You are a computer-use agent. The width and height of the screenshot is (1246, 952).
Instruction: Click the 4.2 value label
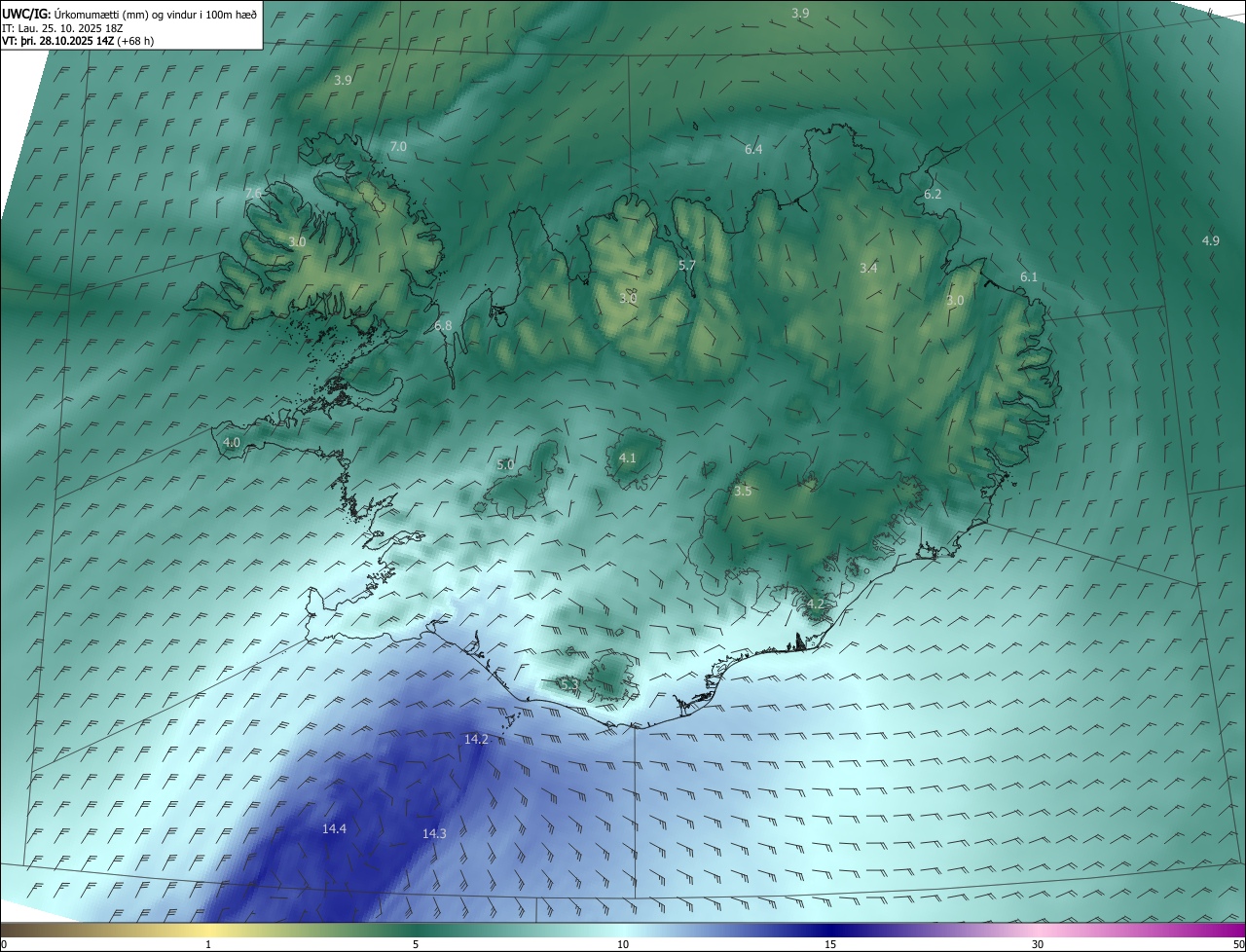tap(816, 604)
